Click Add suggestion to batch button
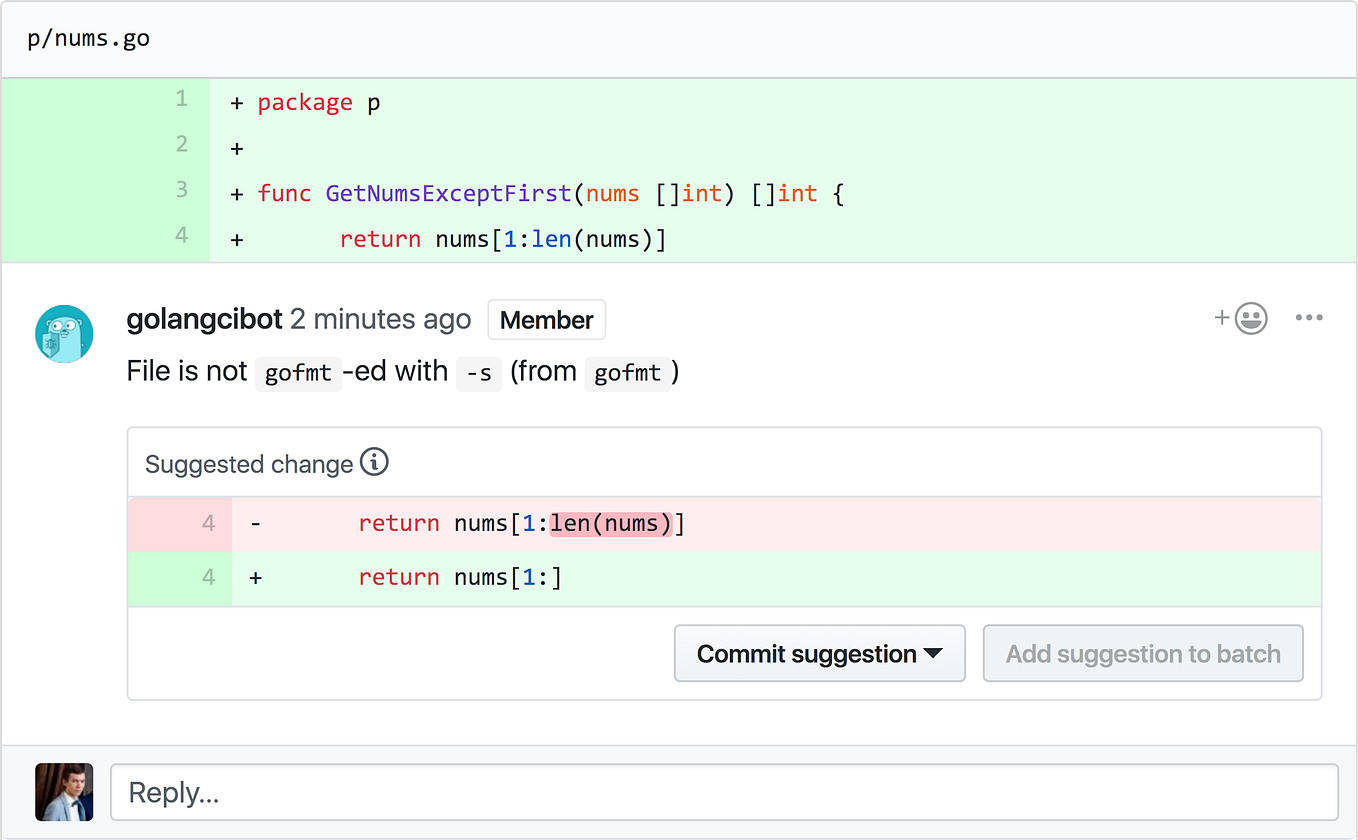Image resolution: width=1358 pixels, height=840 pixels. coord(1142,654)
